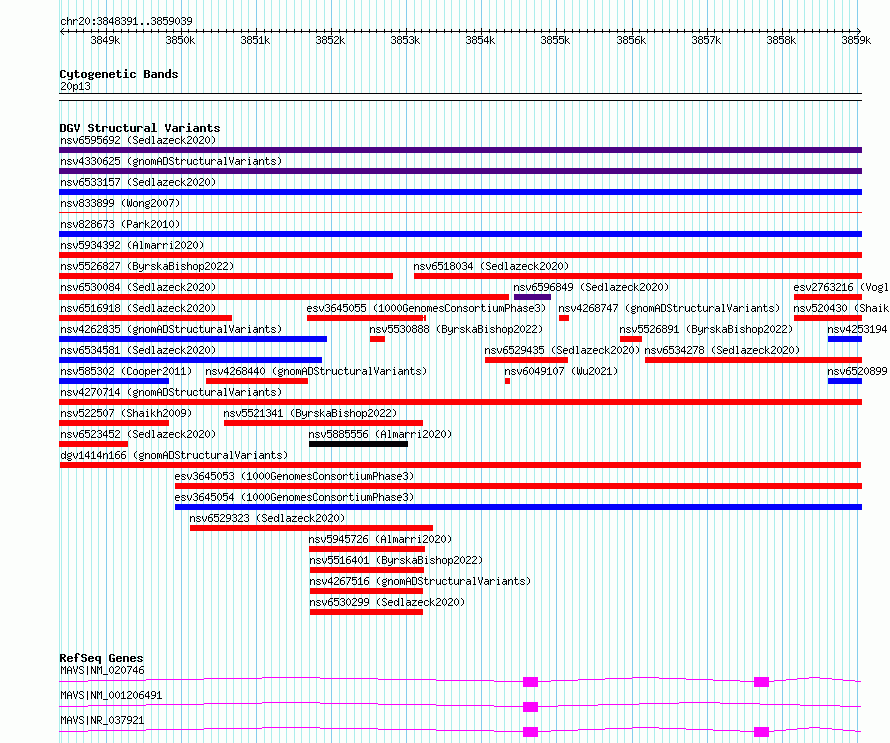The width and height of the screenshot is (890, 743).
Task: Click the 3855k ruler position
Action: click(555, 40)
